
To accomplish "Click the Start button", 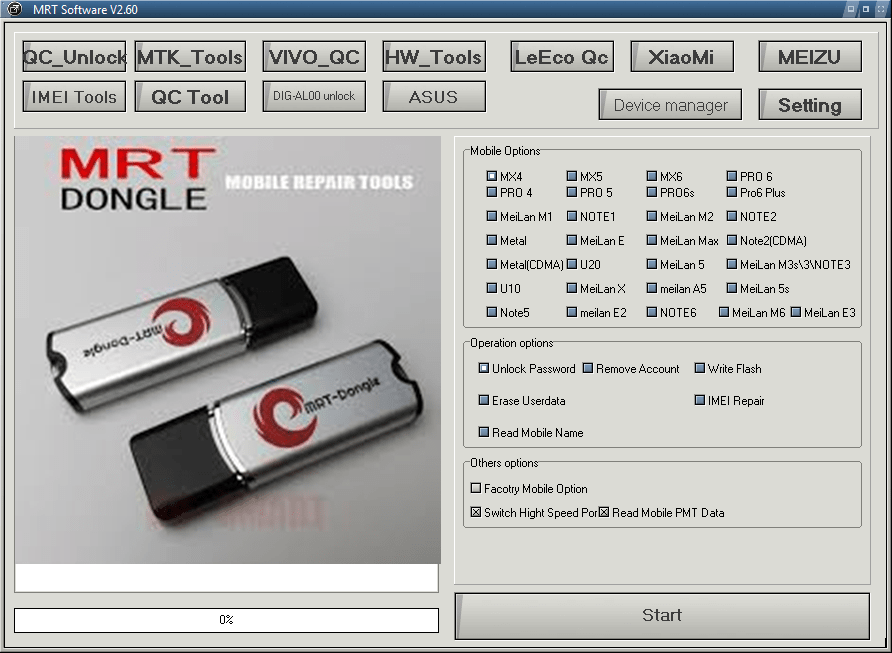I will pyautogui.click(x=662, y=616).
